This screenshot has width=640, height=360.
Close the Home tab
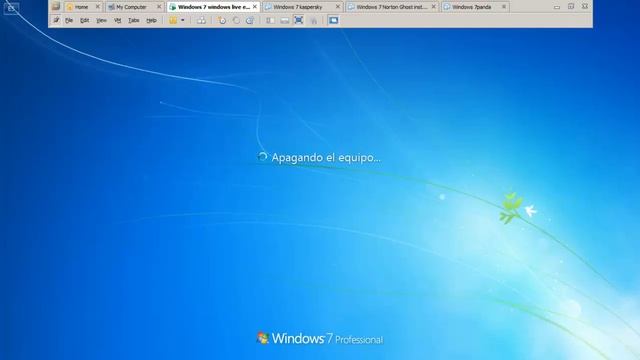click(98, 7)
